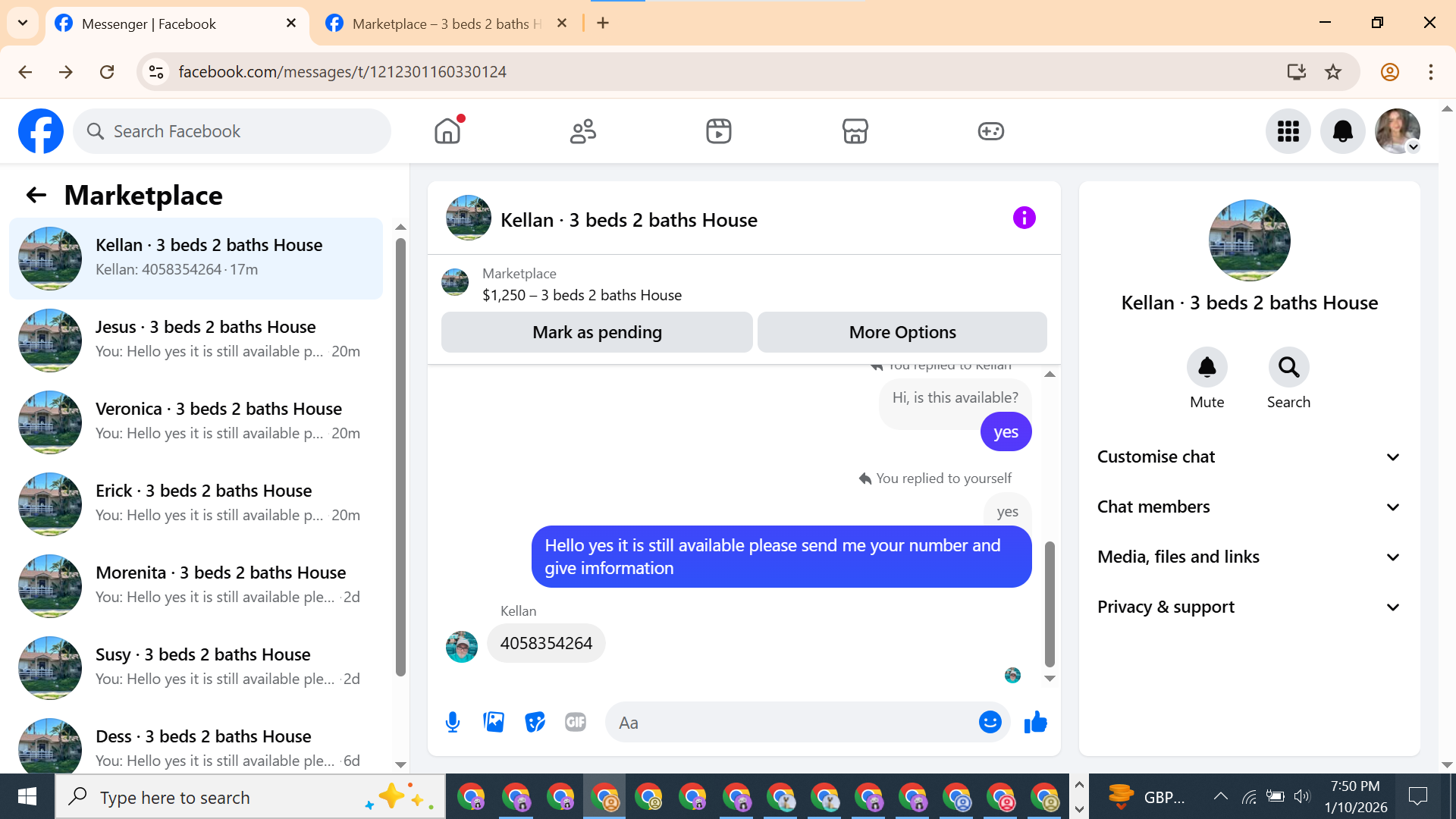
Task: Click the voice clip microphone icon
Action: [x=453, y=722]
